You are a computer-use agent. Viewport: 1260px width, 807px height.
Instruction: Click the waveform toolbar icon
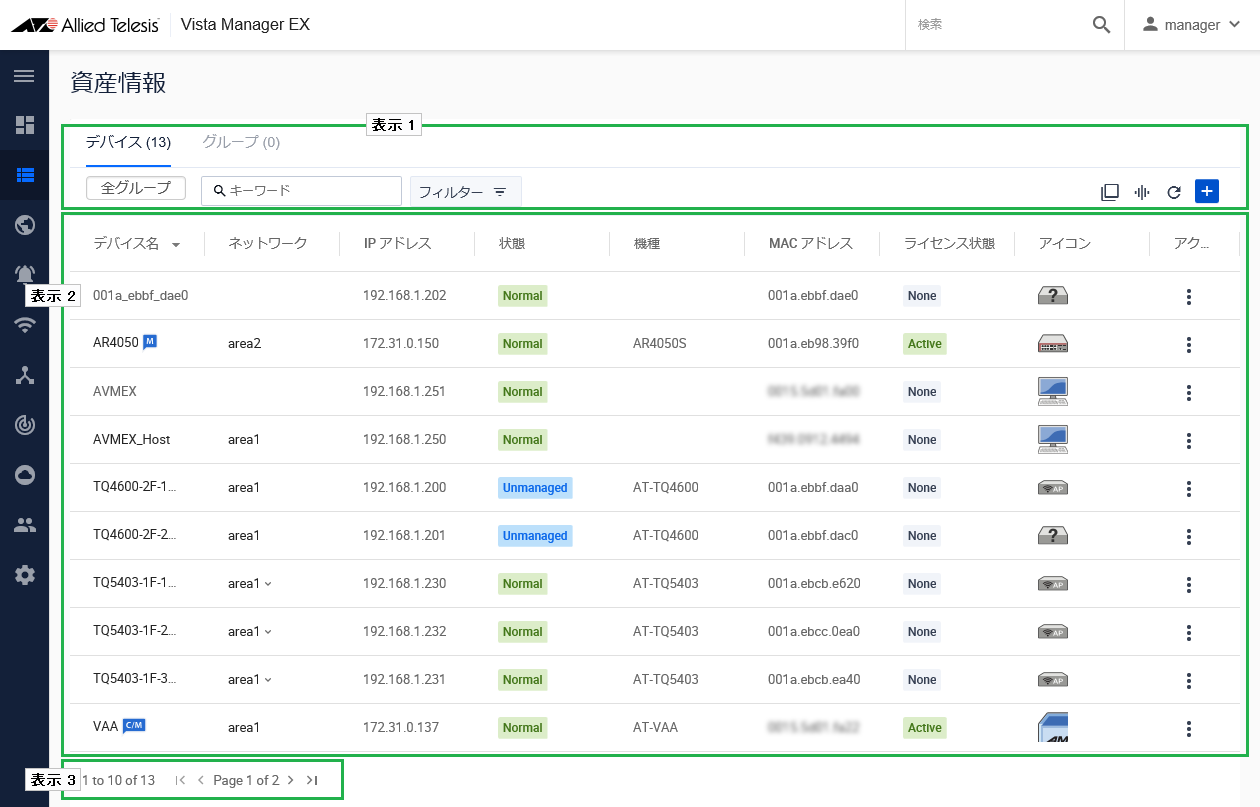(1142, 192)
